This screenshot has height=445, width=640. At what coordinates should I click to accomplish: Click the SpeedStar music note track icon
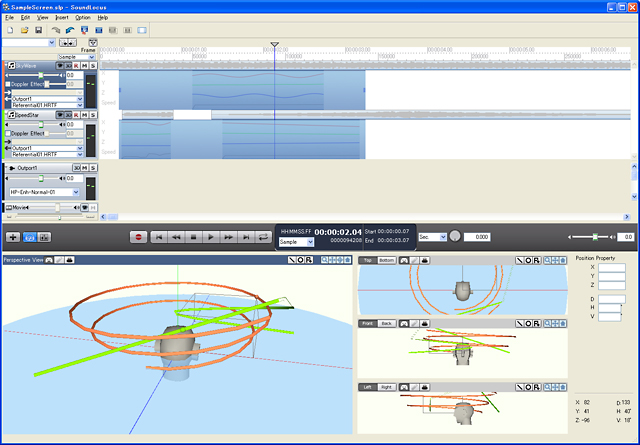pos(12,115)
